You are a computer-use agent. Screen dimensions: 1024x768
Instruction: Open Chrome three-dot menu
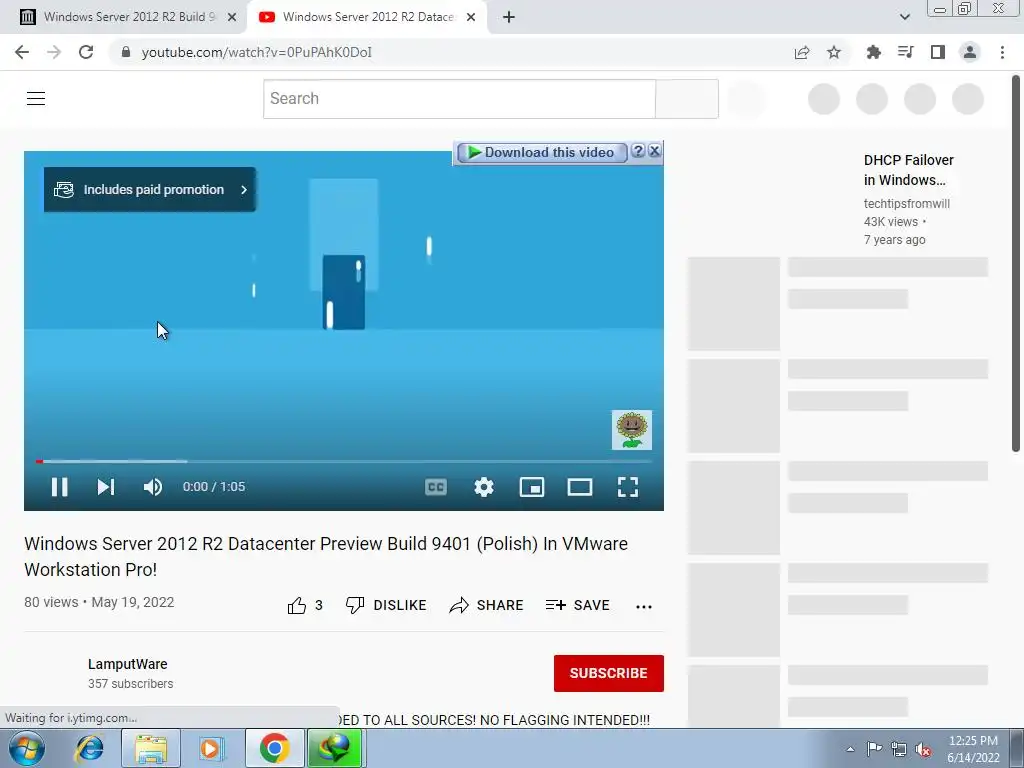pyautogui.click(x=1002, y=52)
